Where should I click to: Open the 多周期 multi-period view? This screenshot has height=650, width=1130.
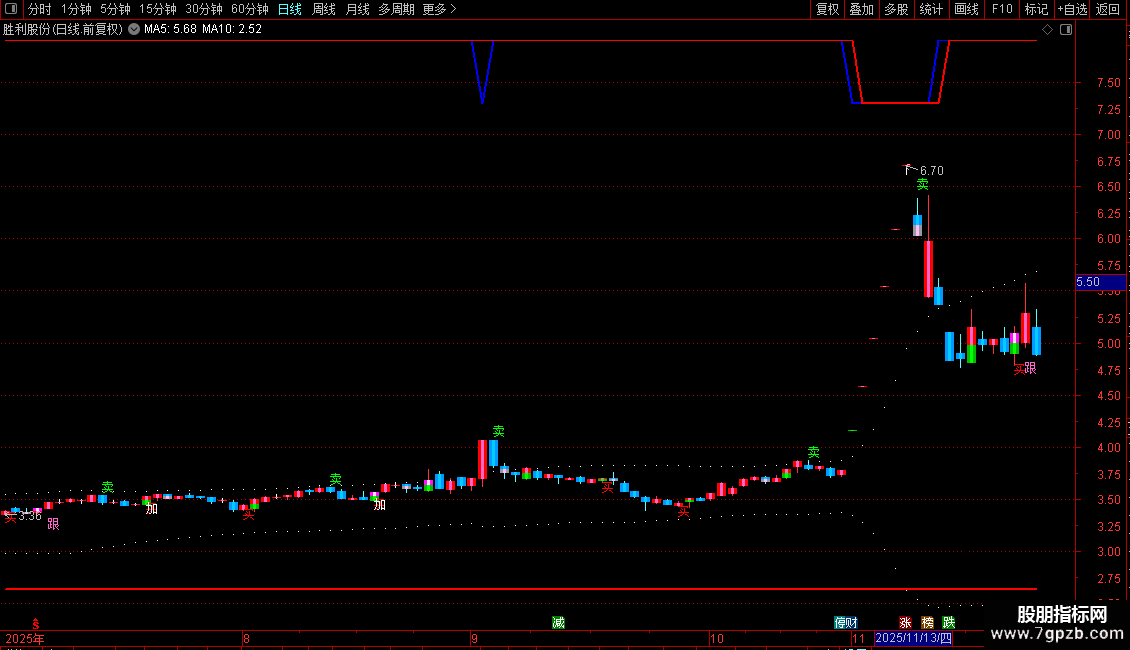[396, 9]
